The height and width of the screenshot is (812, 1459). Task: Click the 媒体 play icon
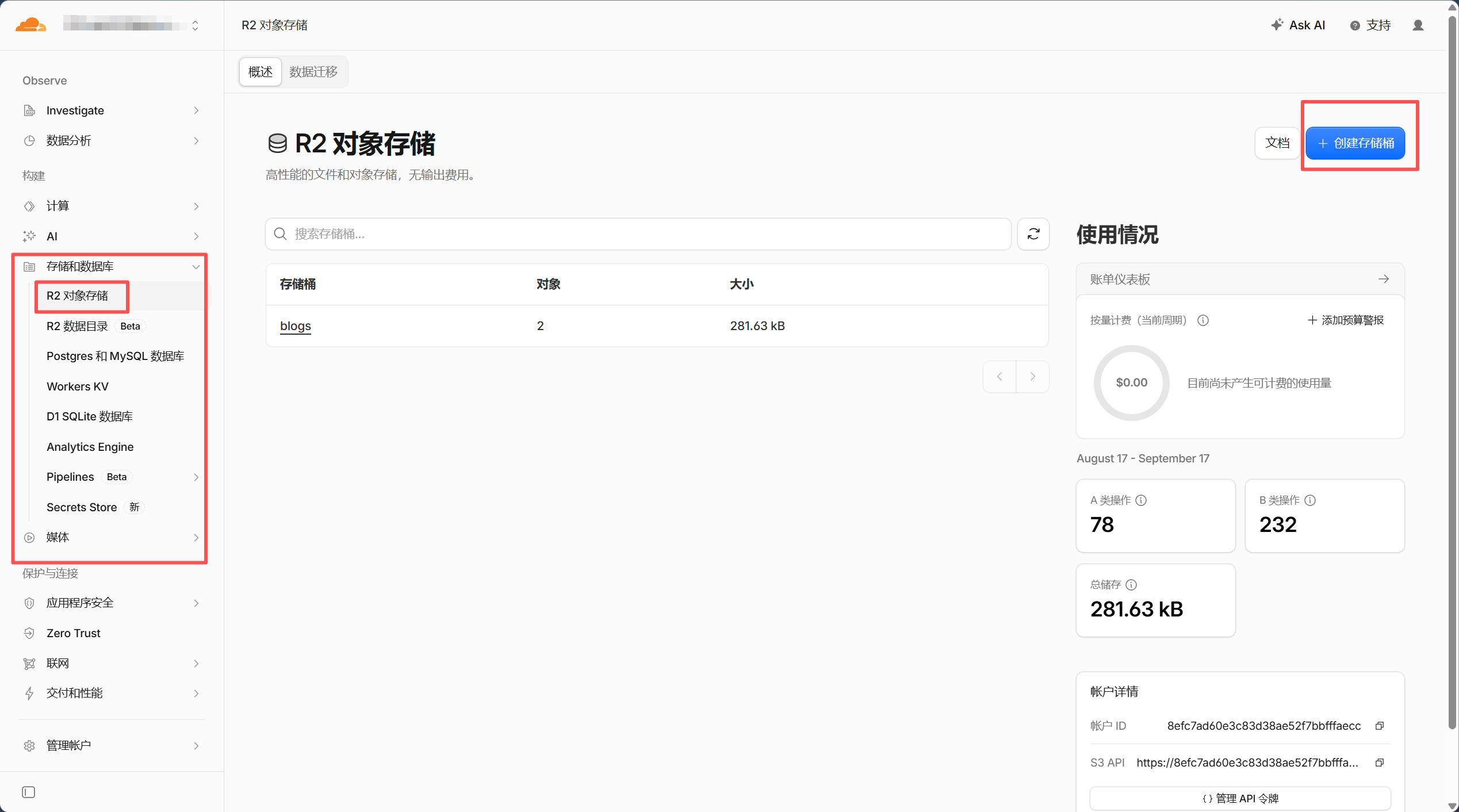[29, 537]
